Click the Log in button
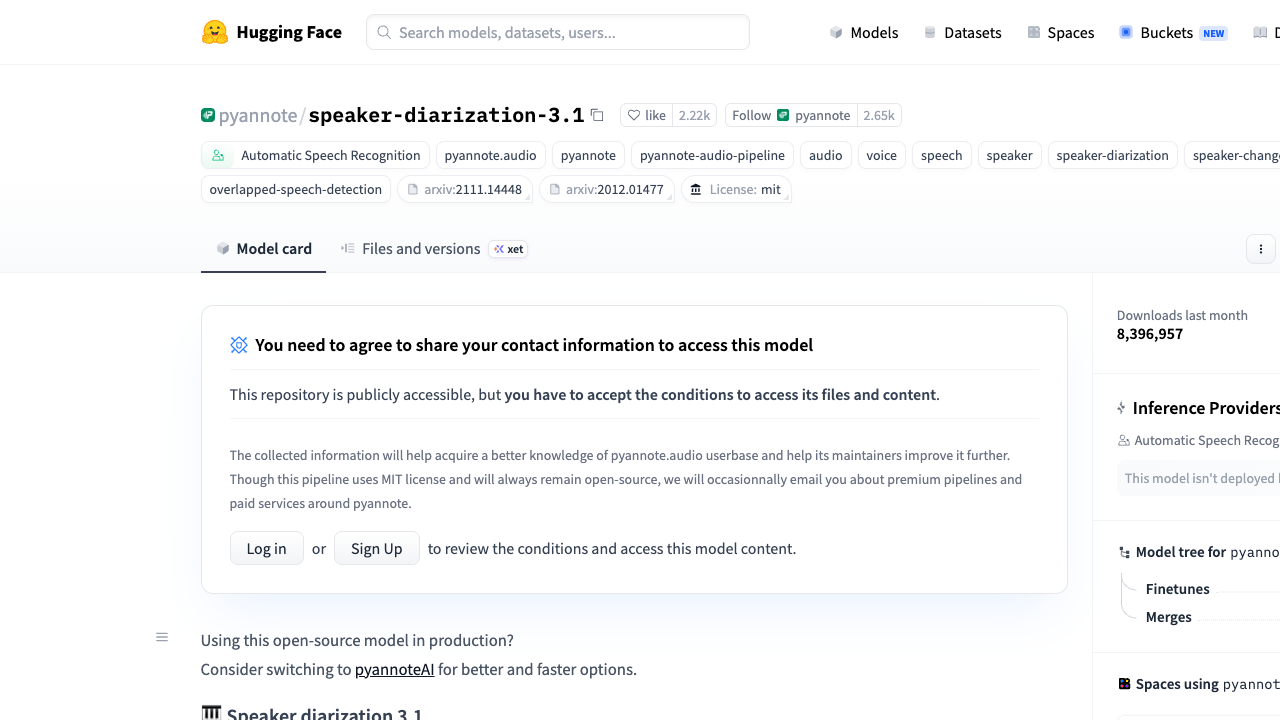 click(267, 548)
